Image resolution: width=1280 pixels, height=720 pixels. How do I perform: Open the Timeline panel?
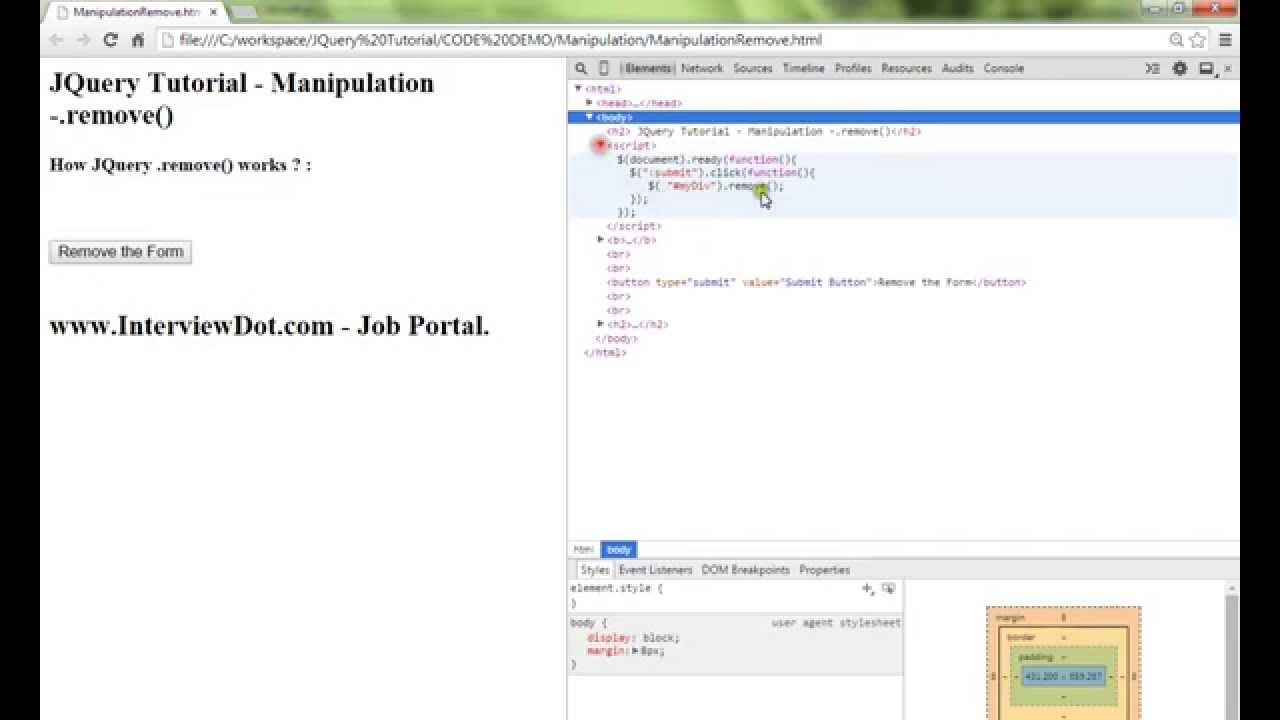click(803, 68)
